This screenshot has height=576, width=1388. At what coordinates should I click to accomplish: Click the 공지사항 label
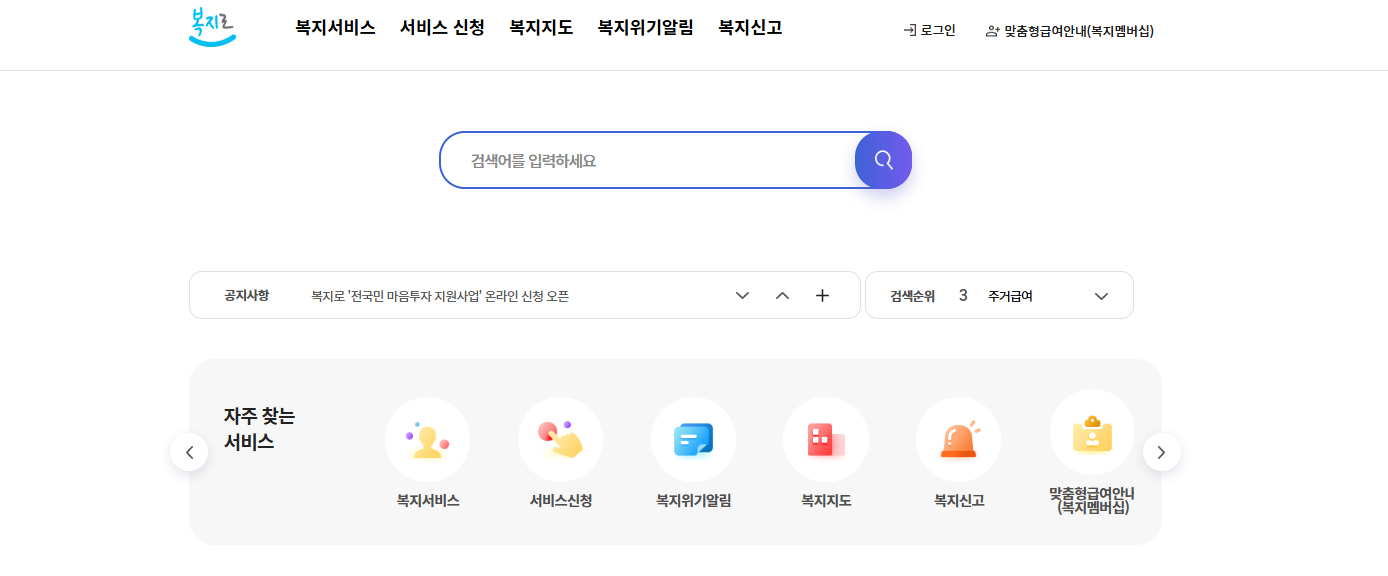tap(247, 296)
